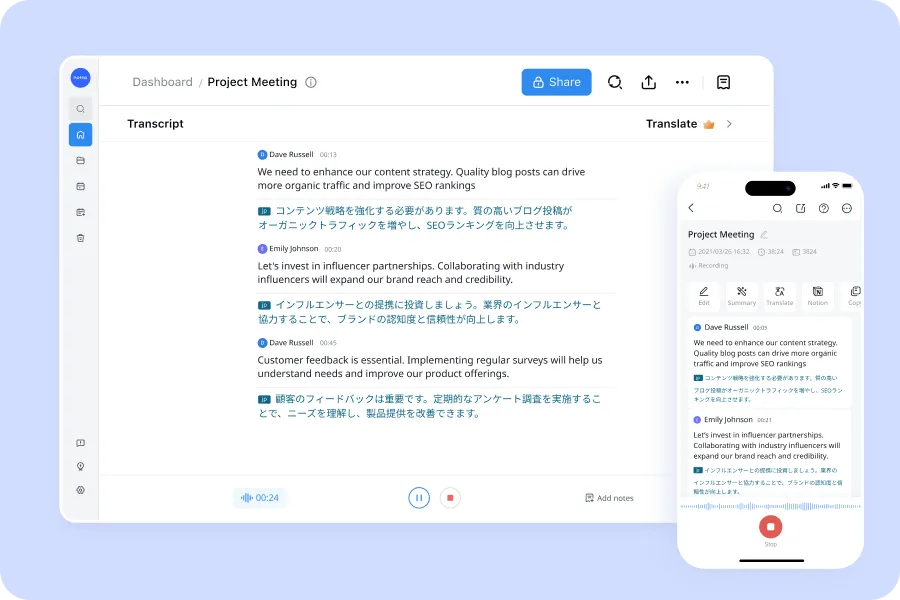
Task: Open the notes panel icon in desktop header
Action: 723,82
